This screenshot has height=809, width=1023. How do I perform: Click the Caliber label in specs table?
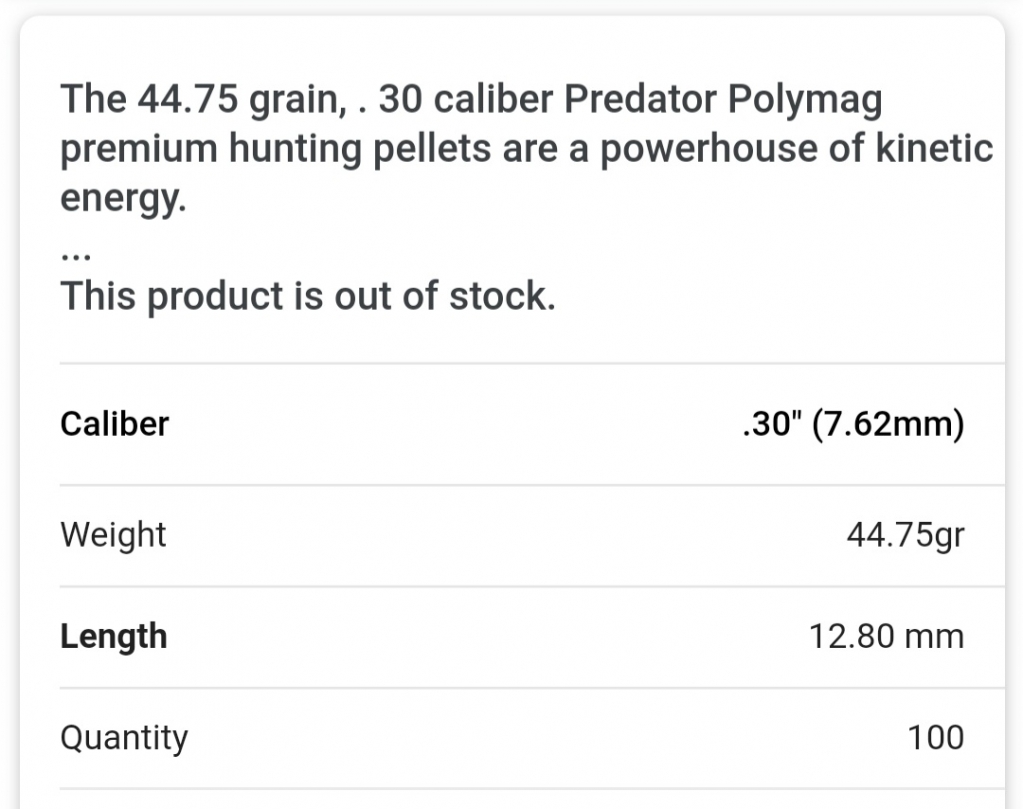(115, 424)
